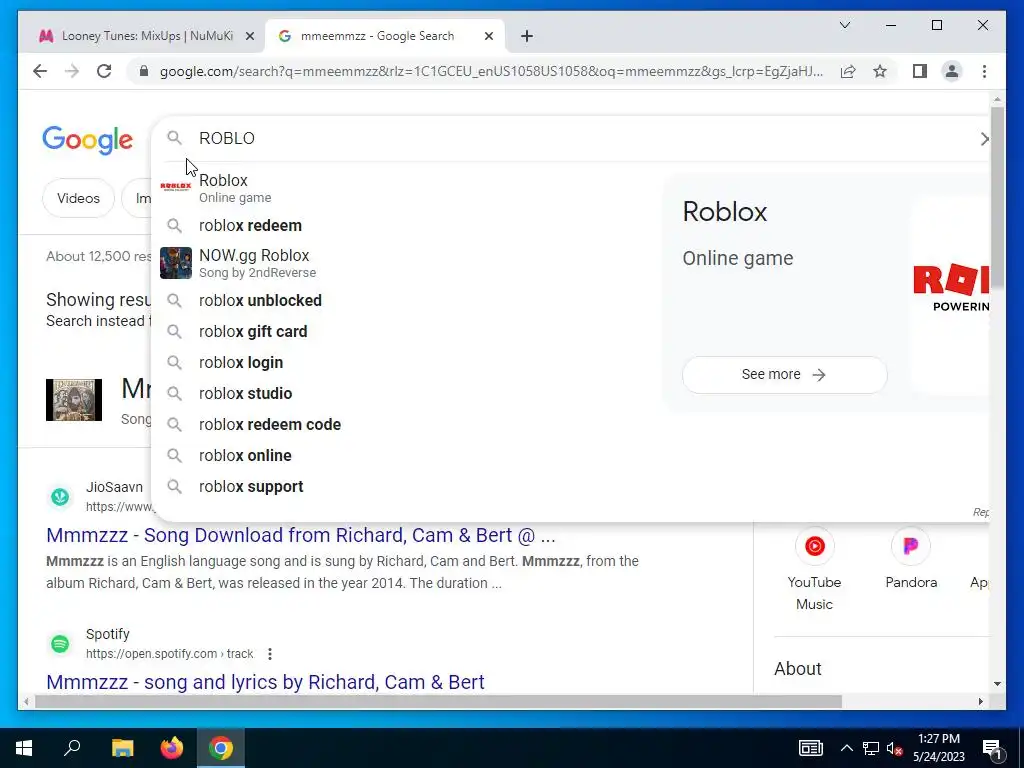The image size is (1024, 768).
Task: Click the Chrome taskbar icon
Action: 221,748
